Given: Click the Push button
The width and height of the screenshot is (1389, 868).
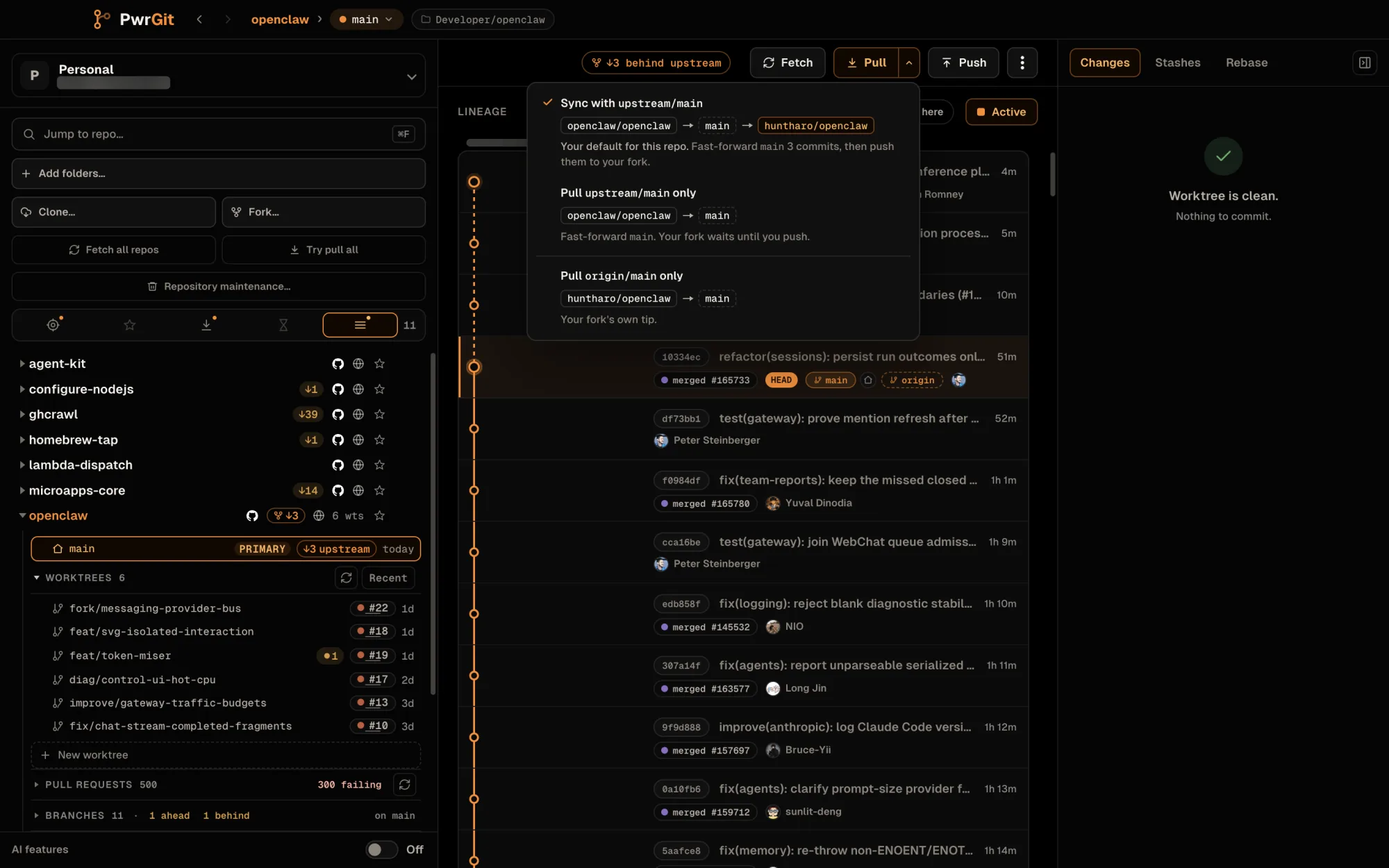Looking at the screenshot, I should [963, 62].
